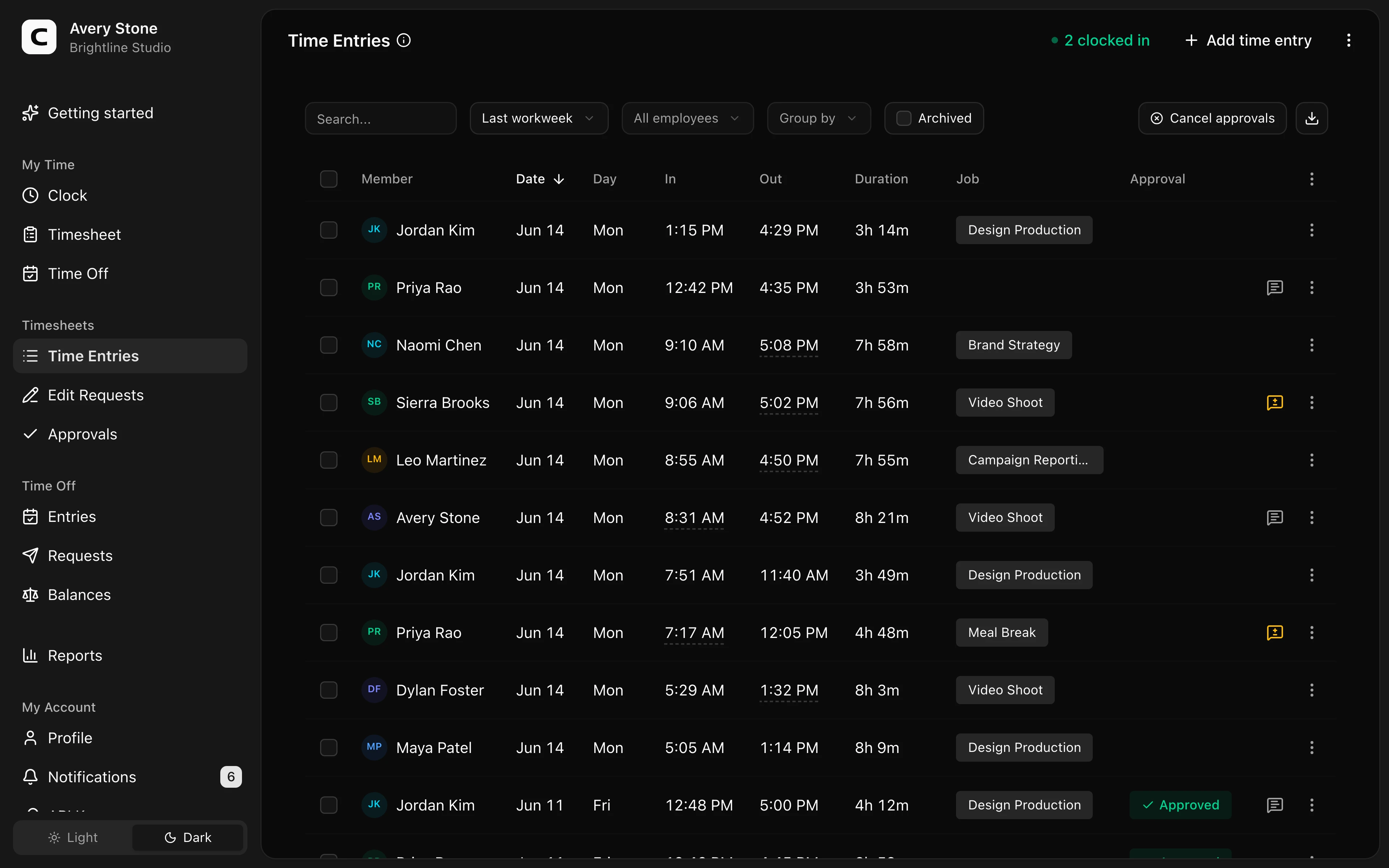The width and height of the screenshot is (1389, 868).
Task: Open the page-level three-dot menu
Action: pyautogui.click(x=1348, y=40)
